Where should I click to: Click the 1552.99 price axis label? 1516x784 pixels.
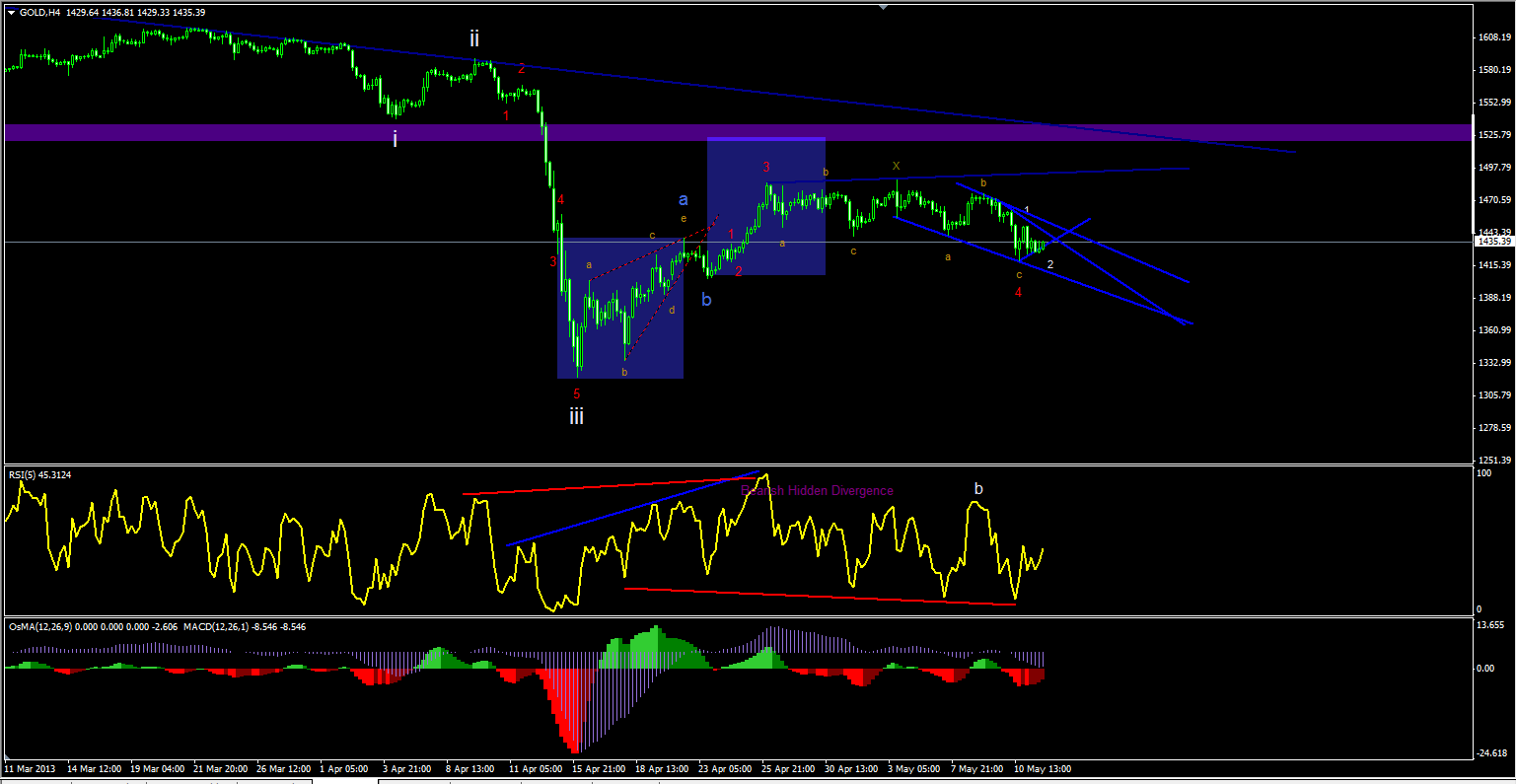[1496, 103]
